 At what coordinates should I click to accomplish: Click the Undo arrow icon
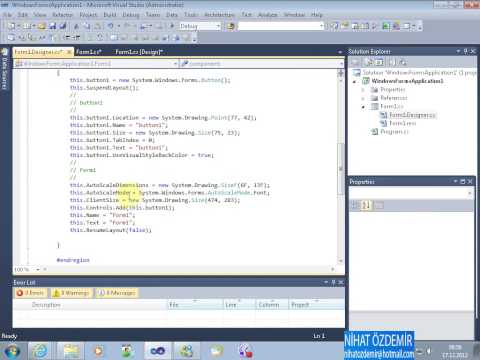coord(110,26)
